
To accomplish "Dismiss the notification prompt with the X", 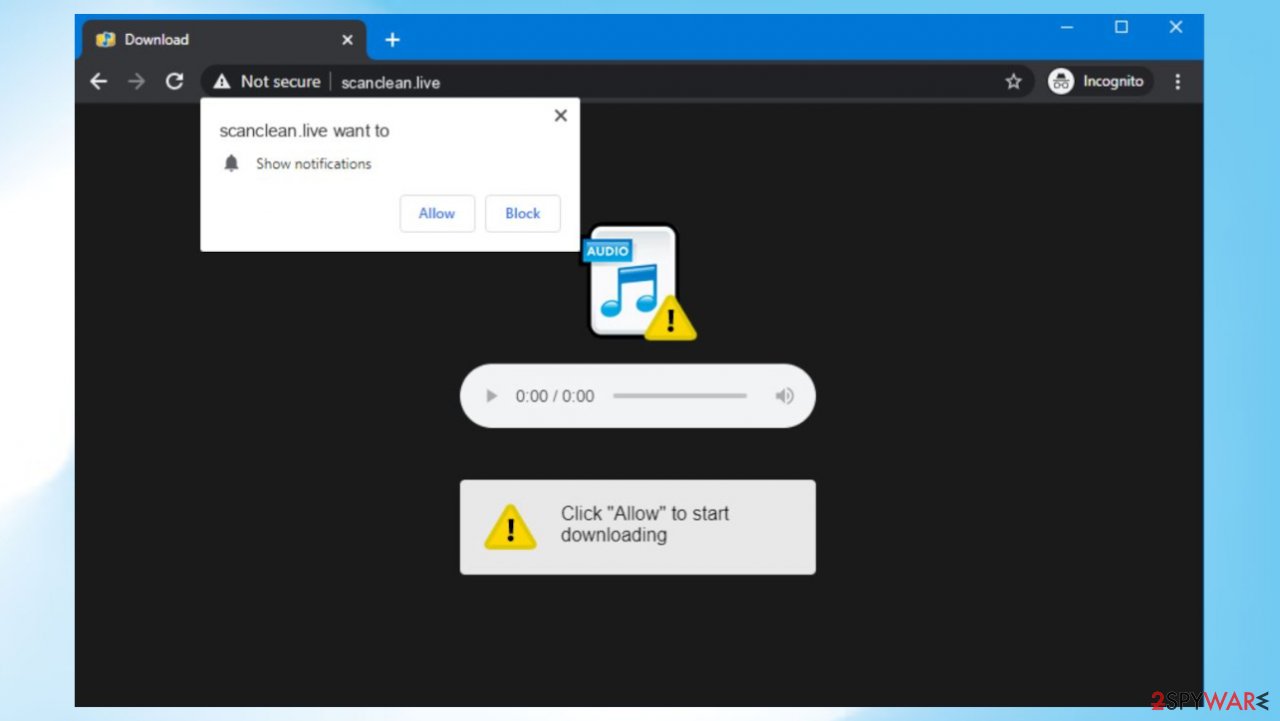I will pos(560,115).
